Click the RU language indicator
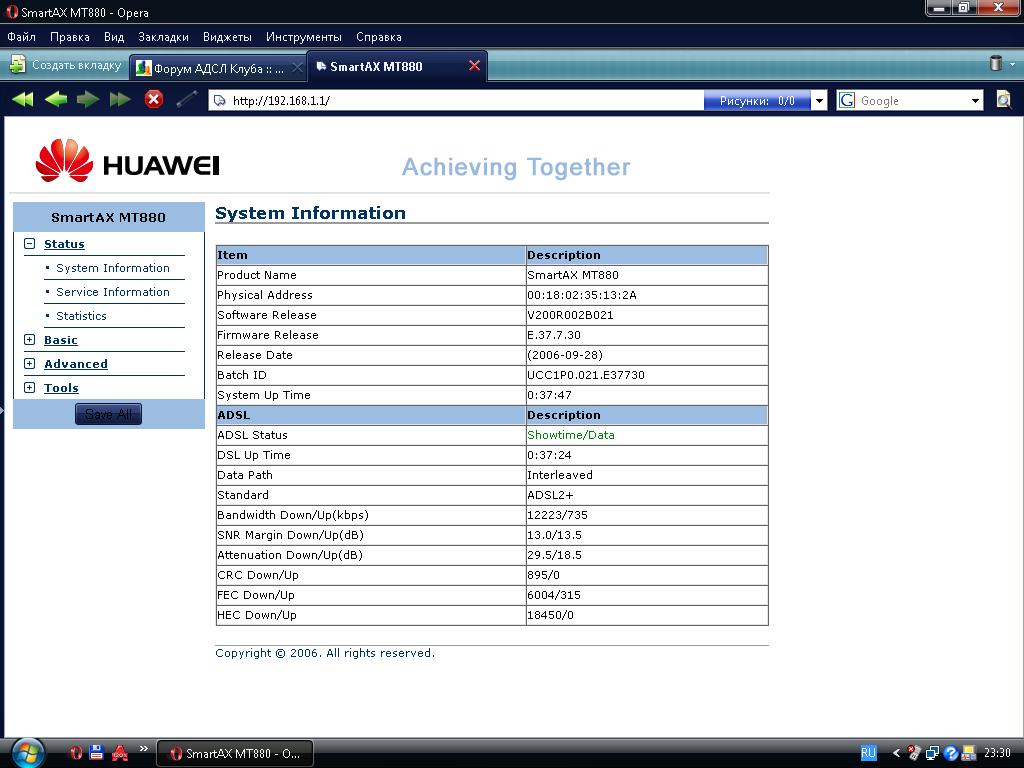 pos(868,753)
